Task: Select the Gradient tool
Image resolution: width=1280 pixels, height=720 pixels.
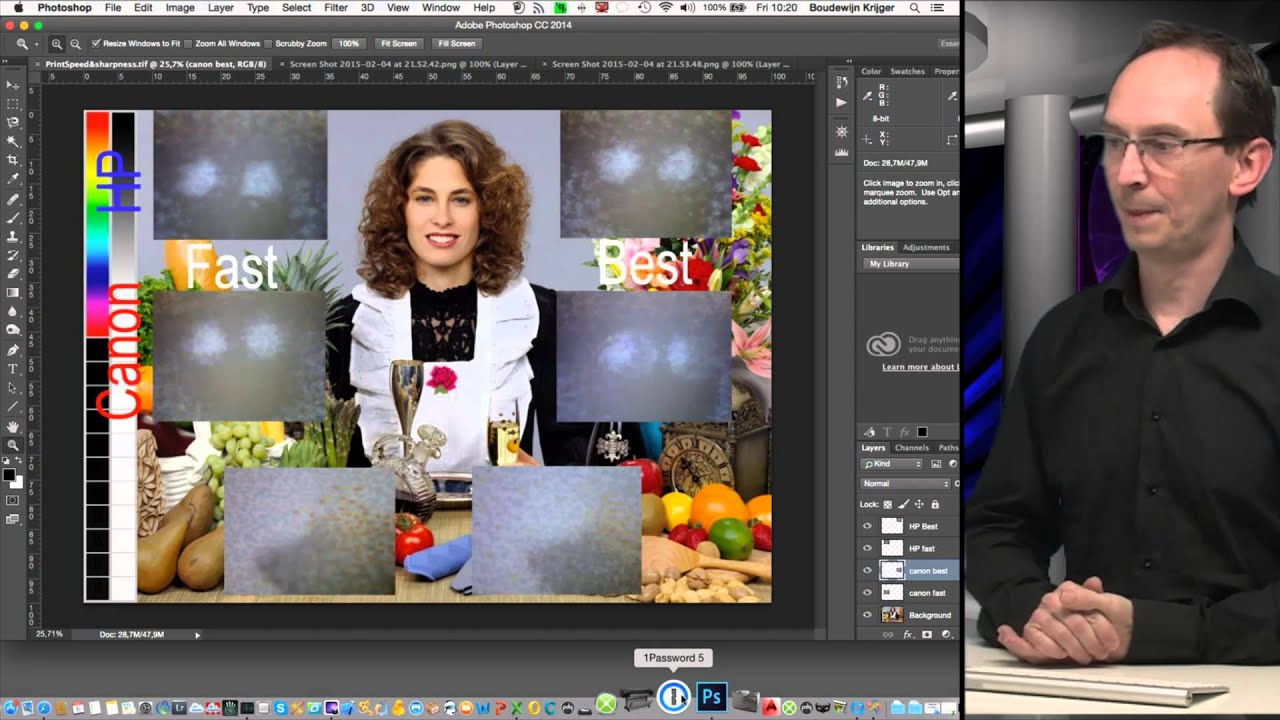Action: tap(13, 292)
